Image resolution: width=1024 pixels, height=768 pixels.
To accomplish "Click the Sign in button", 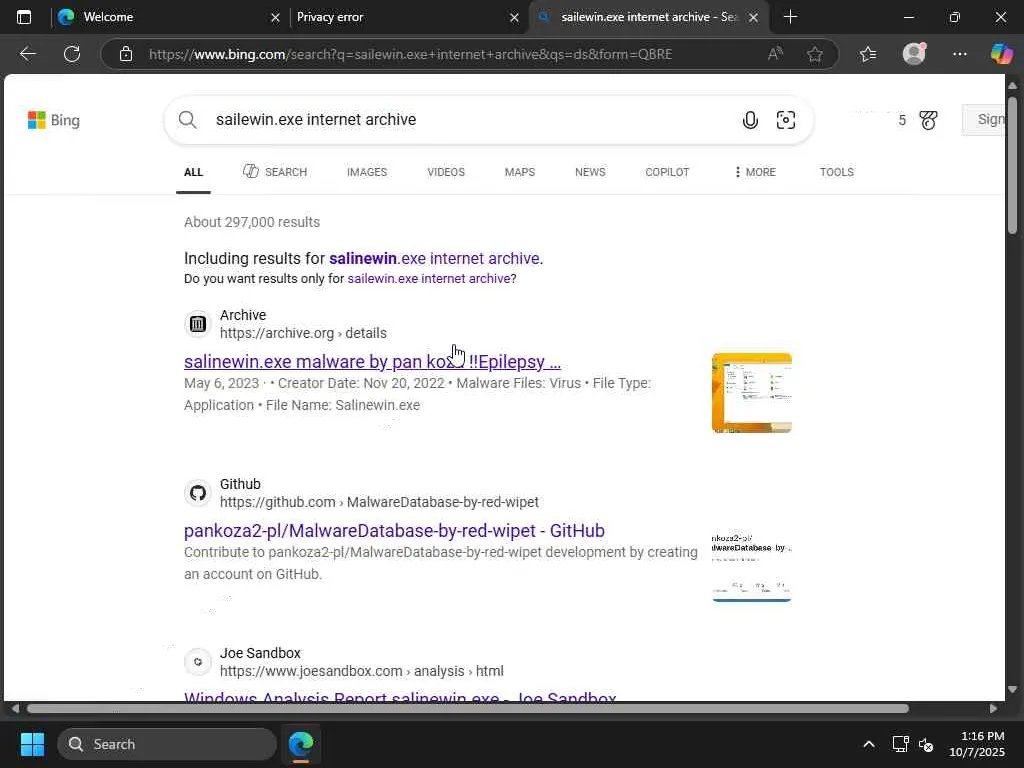I will pos(984,120).
